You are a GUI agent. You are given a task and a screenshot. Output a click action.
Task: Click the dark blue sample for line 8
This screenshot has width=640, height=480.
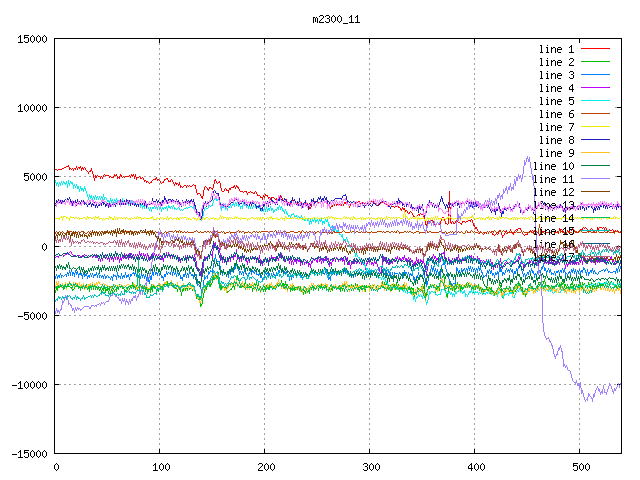point(595,140)
